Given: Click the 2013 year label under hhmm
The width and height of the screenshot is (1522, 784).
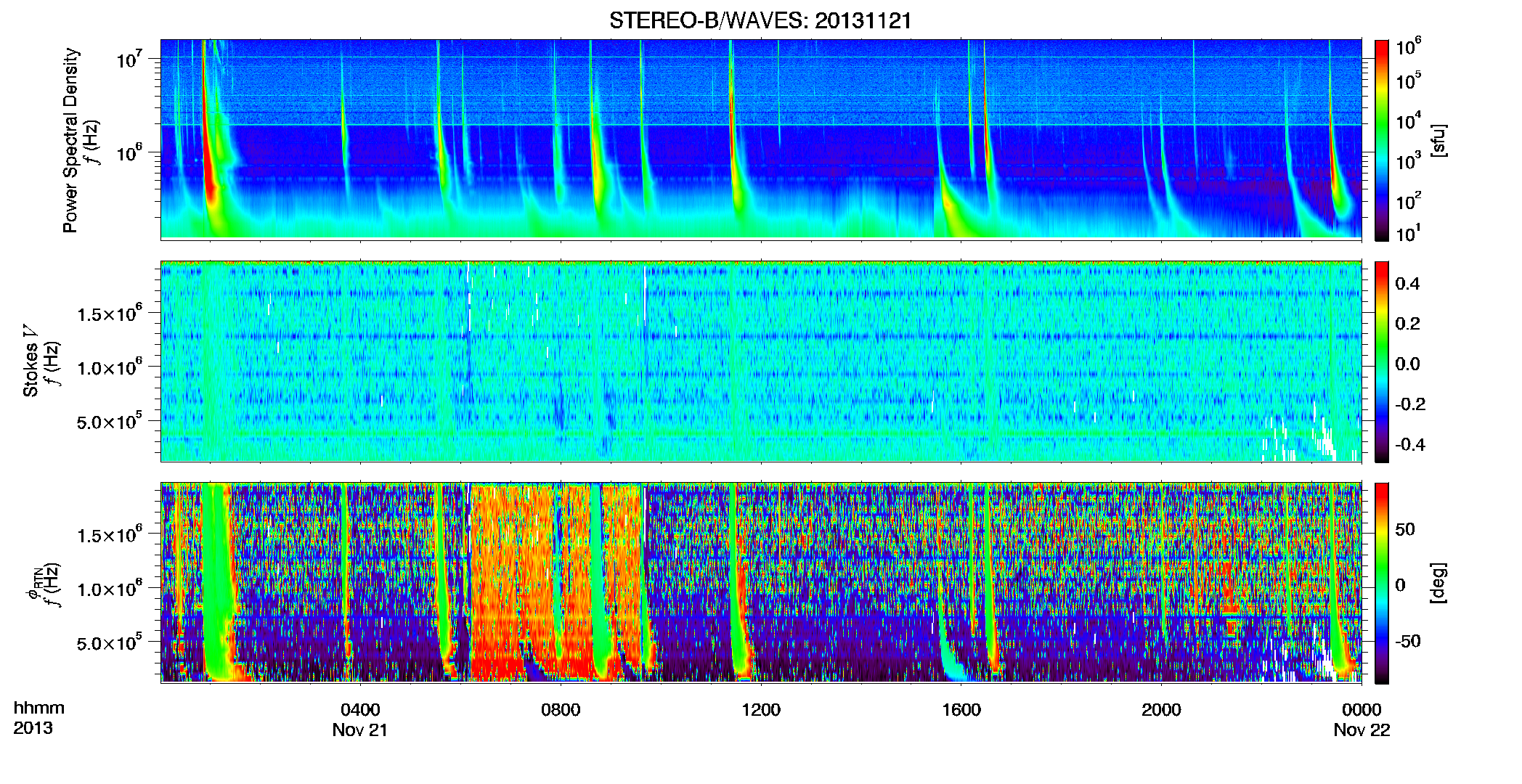Looking at the screenshot, I should tap(33, 728).
